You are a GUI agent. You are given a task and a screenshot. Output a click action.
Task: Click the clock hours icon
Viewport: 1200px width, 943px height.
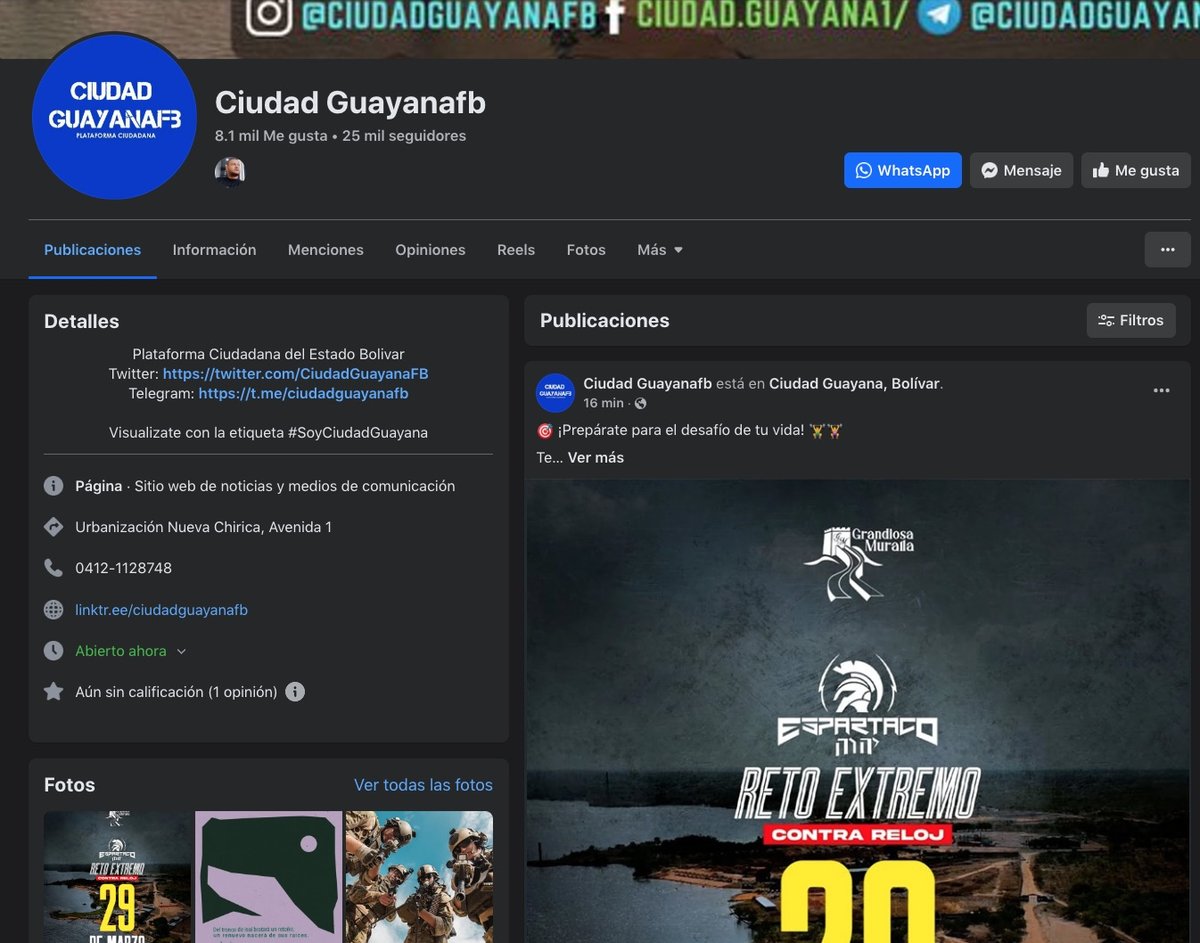point(54,650)
